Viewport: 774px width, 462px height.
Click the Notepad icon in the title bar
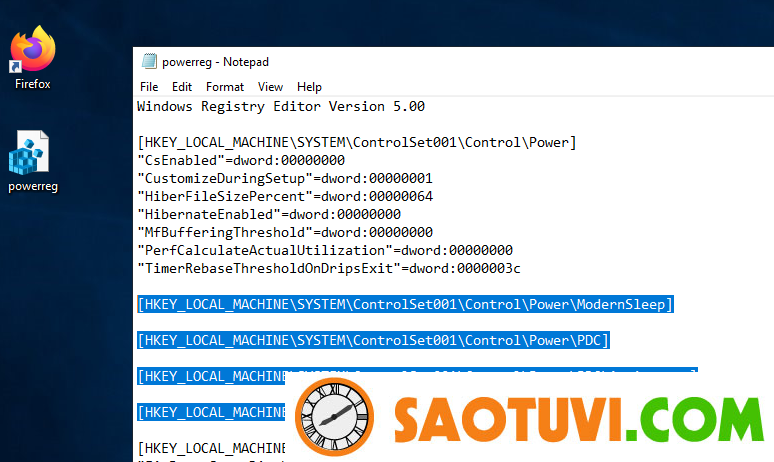coord(149,61)
